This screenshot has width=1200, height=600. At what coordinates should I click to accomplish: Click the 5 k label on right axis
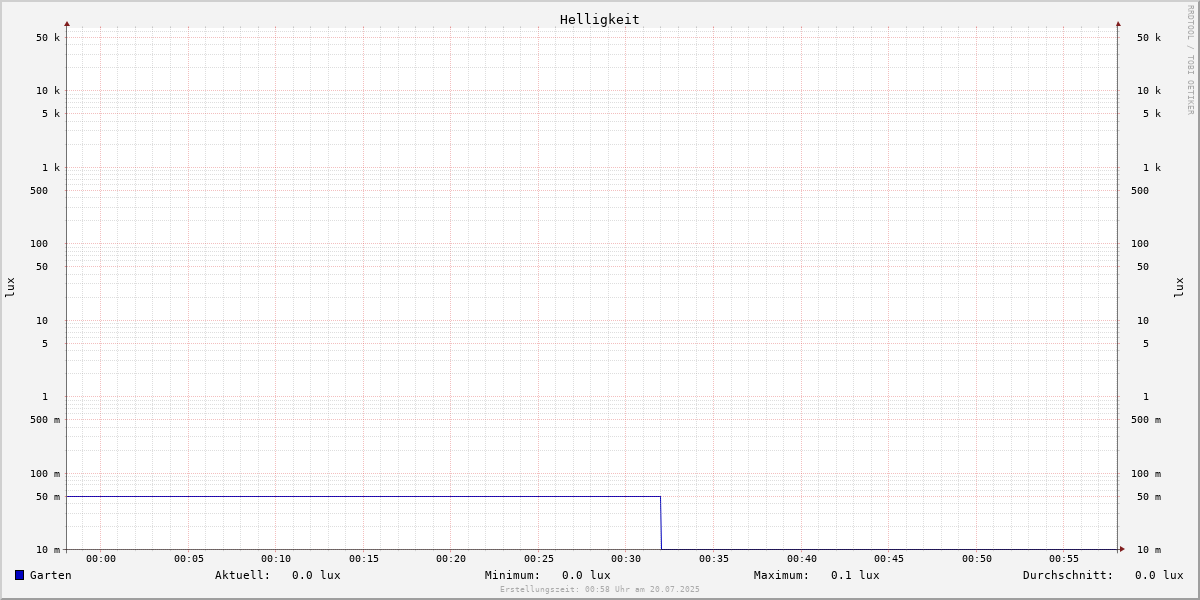tap(1152, 114)
